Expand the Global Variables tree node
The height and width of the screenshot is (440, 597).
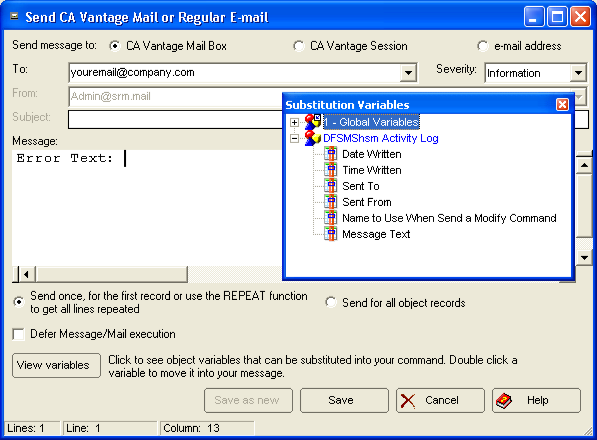294,123
